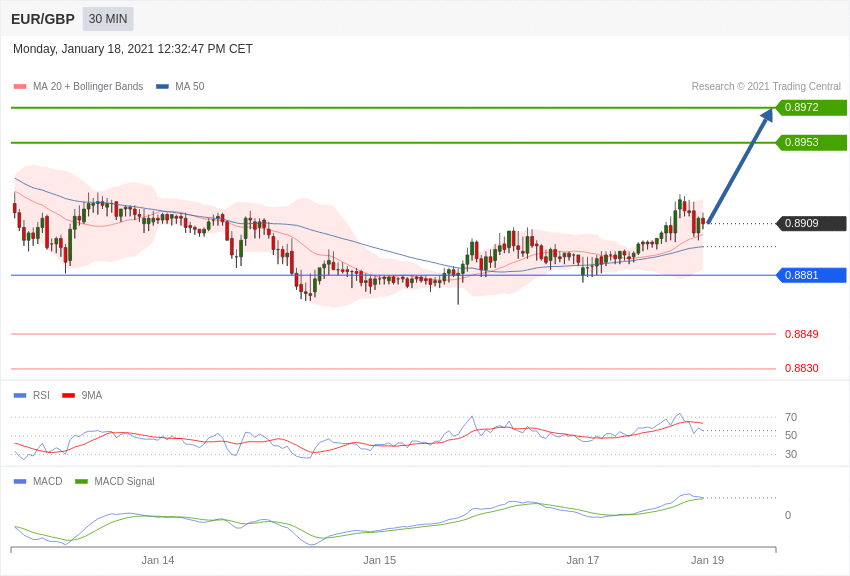Click the Trading Central research copyright text
This screenshot has height=576, width=850.
[766, 87]
